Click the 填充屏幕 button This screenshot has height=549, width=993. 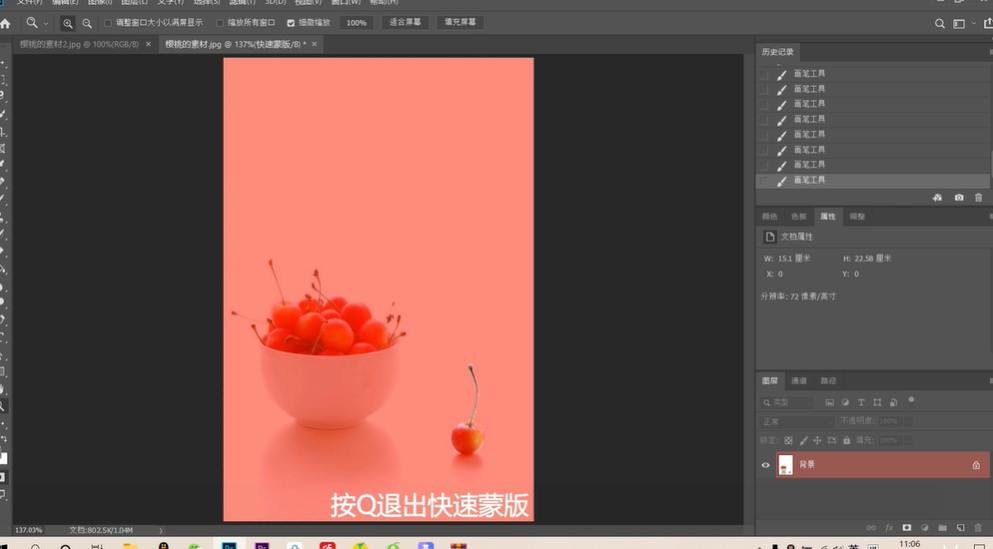pos(460,22)
